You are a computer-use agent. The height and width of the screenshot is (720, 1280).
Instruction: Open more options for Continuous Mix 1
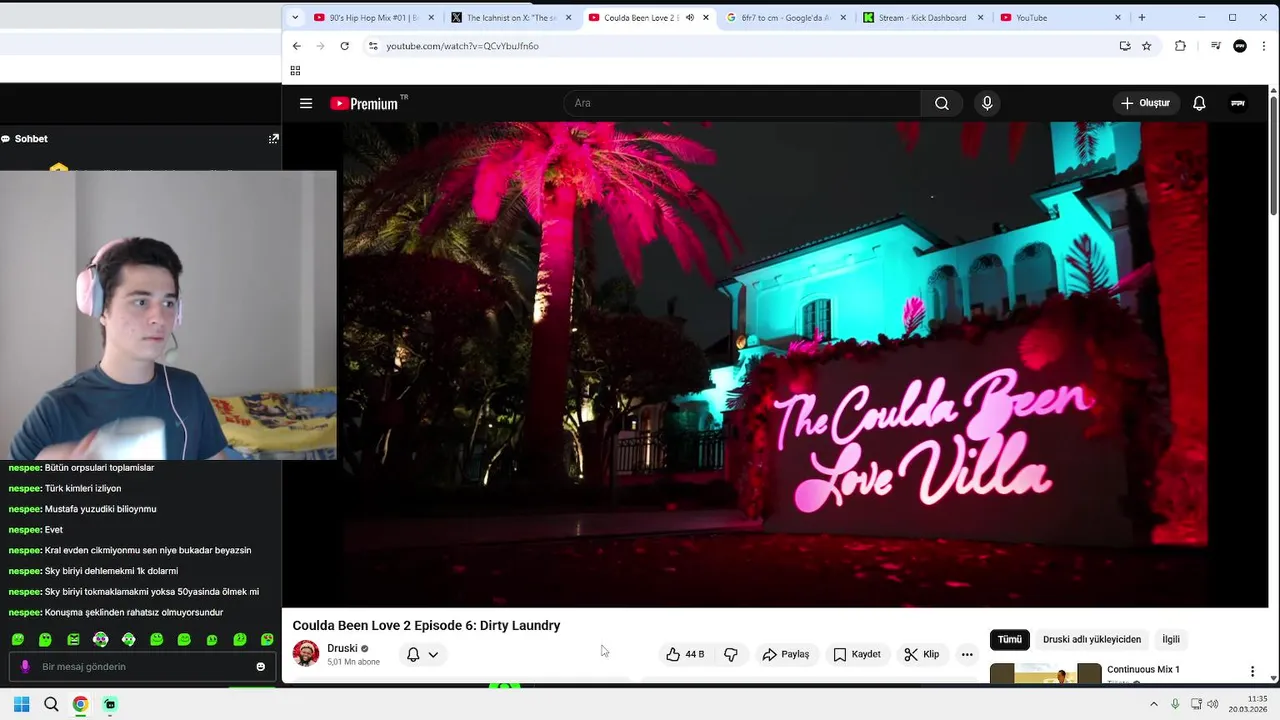click(x=1252, y=671)
